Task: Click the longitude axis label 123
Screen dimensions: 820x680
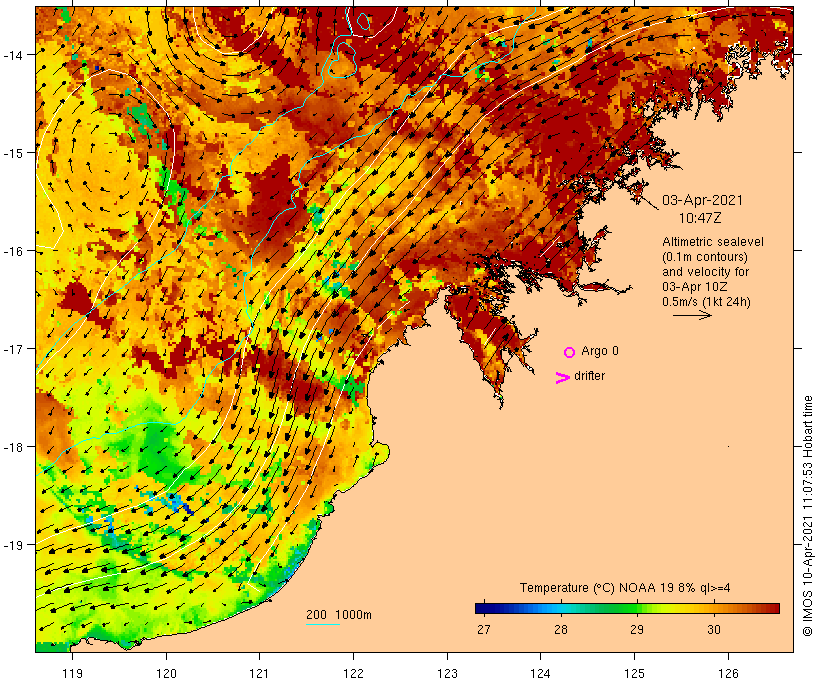Action: (447, 673)
